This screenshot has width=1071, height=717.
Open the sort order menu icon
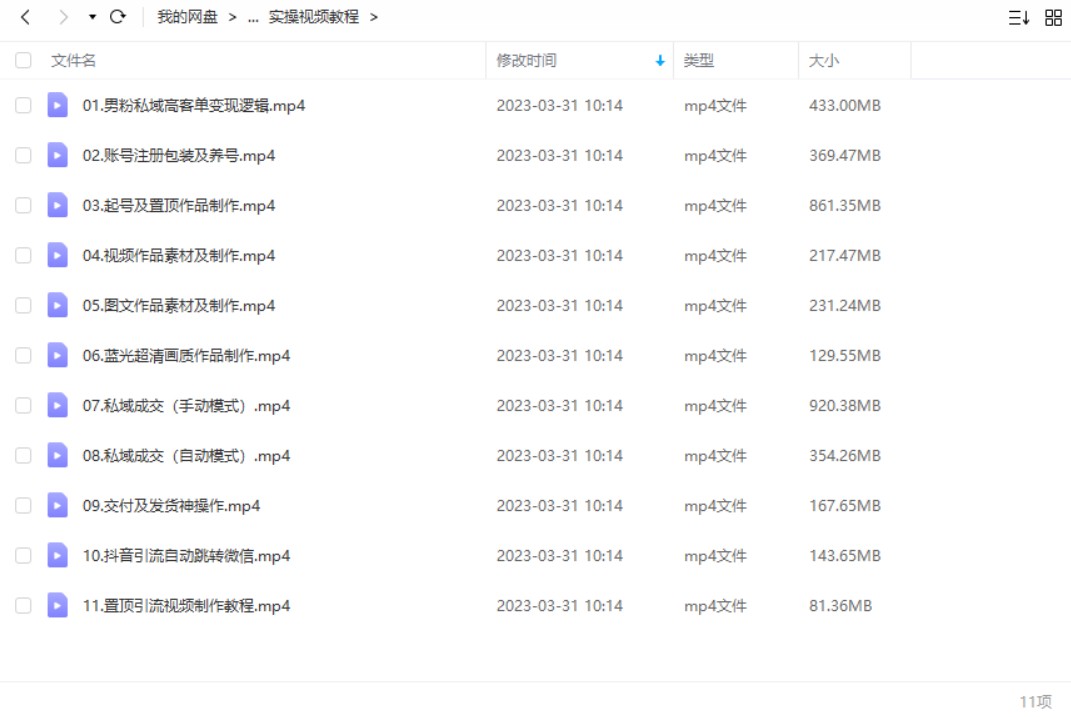1018,18
